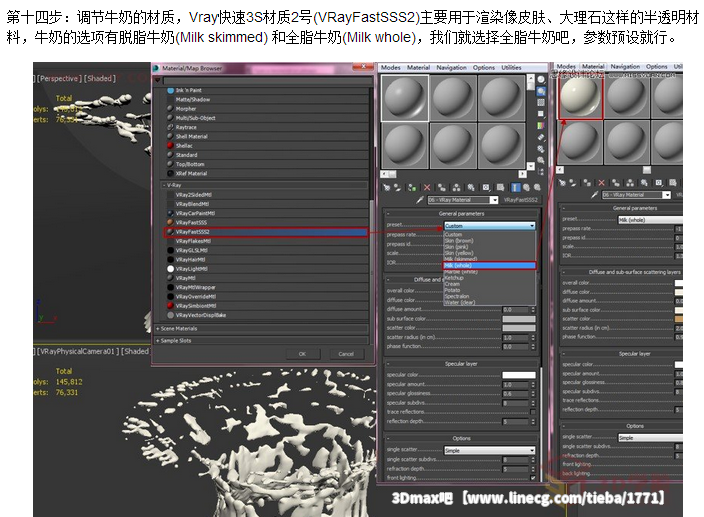
Task: Pick material eyedropper in middle Material Editor
Action: (420, 200)
